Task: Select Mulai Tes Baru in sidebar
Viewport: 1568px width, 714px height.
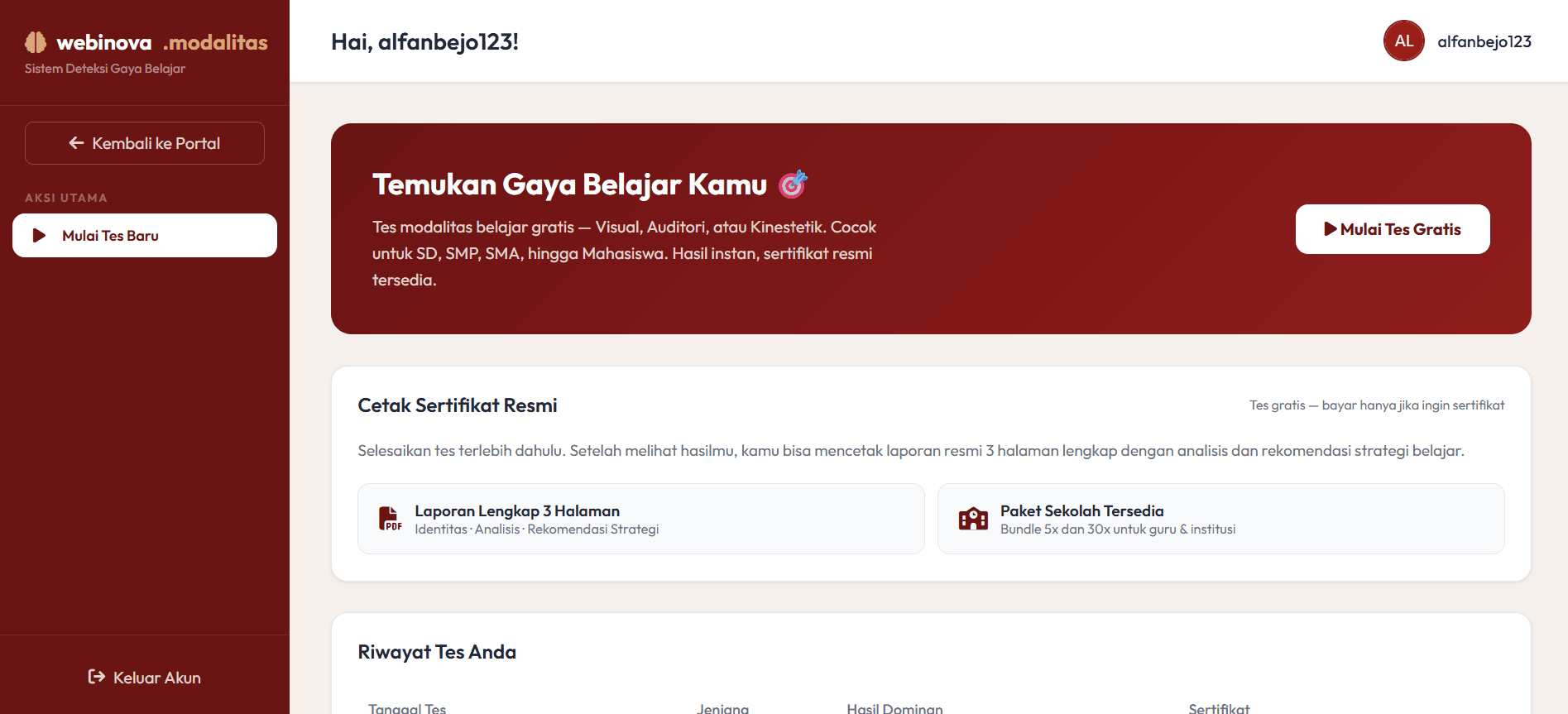Action: [145, 236]
